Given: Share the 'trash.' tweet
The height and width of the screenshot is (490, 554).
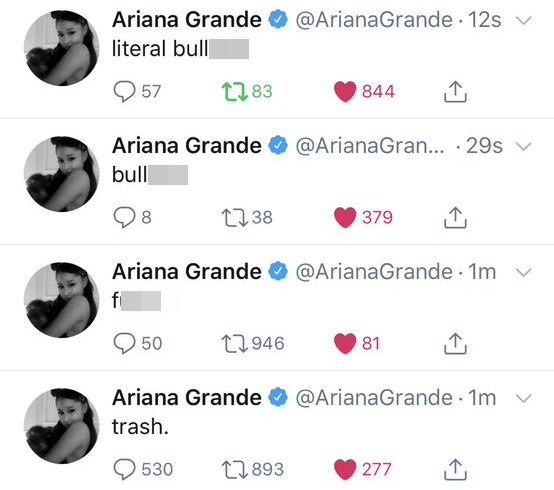Looking at the screenshot, I should click(455, 470).
